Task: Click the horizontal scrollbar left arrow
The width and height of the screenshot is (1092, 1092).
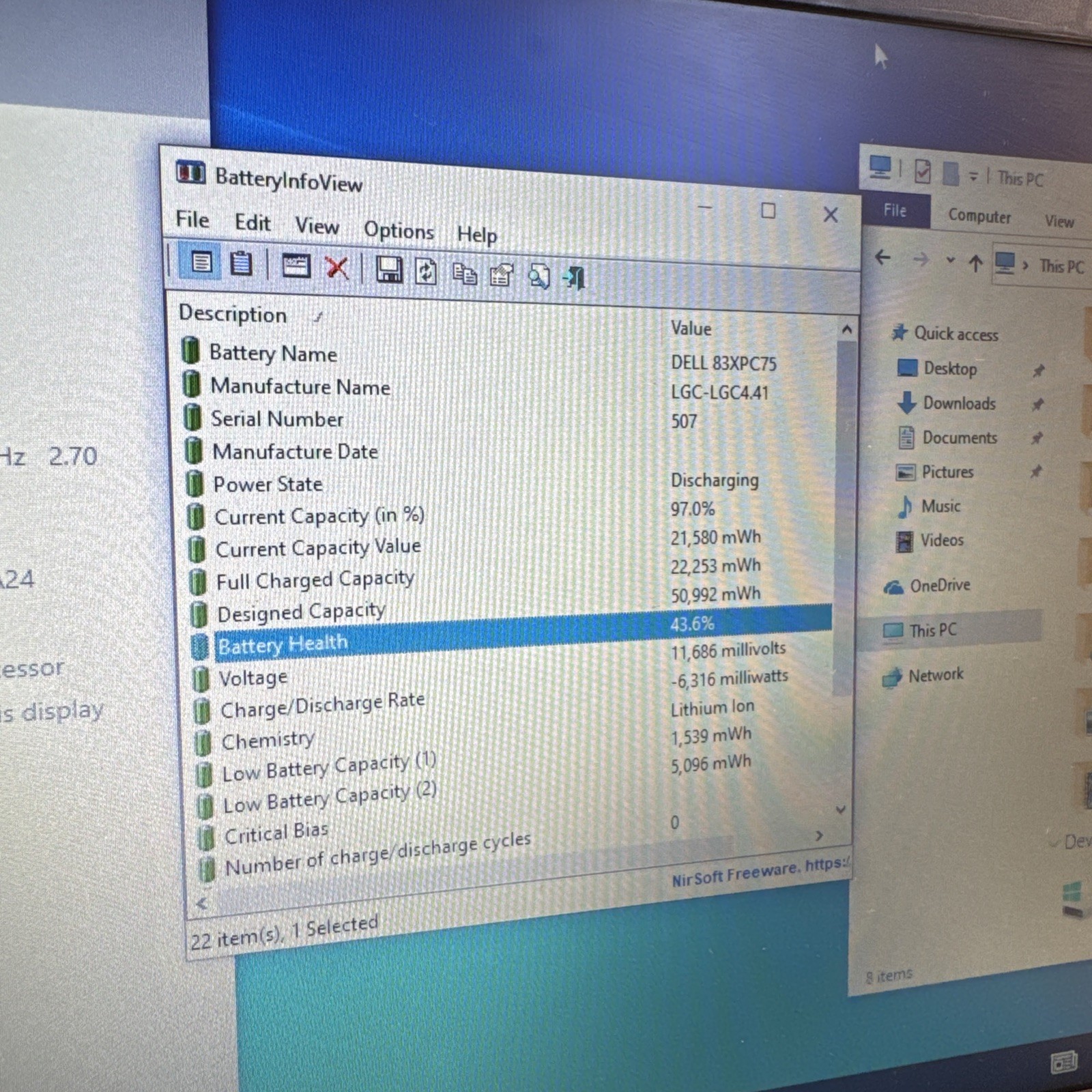Action: (x=201, y=903)
